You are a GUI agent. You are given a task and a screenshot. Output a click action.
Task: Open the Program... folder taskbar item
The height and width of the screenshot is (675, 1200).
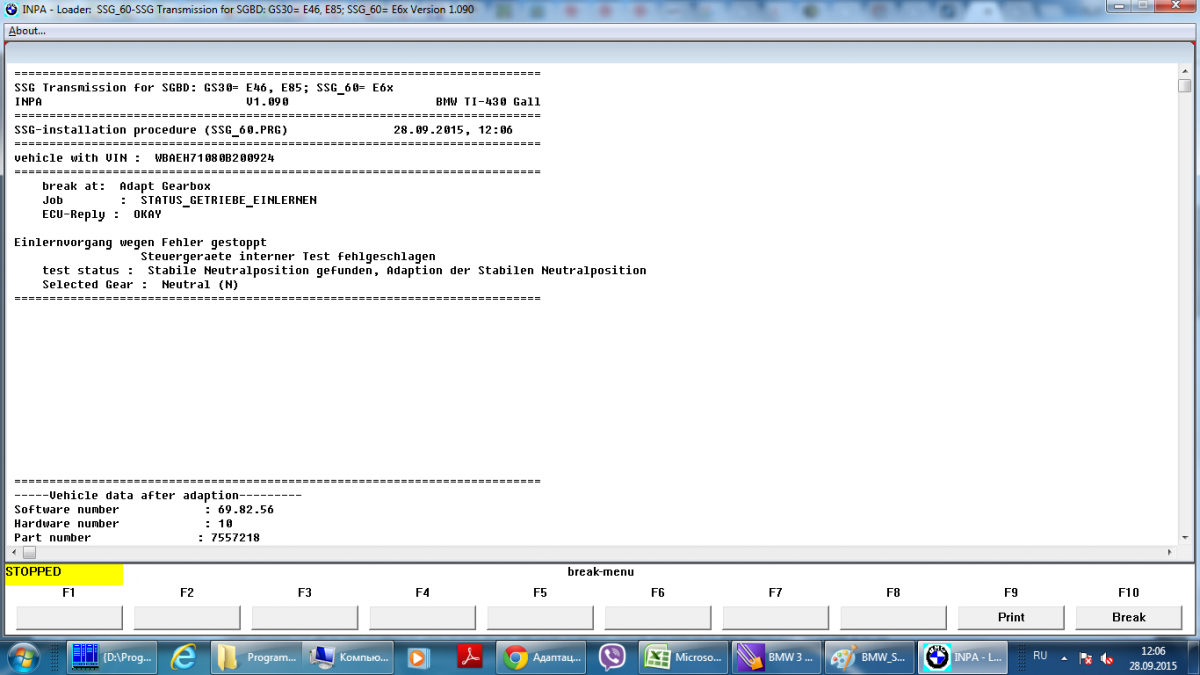pyautogui.click(x=258, y=658)
